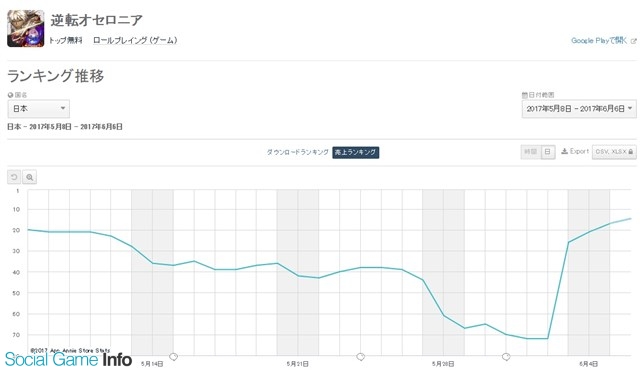Viewport: 640px width, 372px height.
Task: Click the ロールプレイング (ゲーム) category link
Action: tap(135, 40)
